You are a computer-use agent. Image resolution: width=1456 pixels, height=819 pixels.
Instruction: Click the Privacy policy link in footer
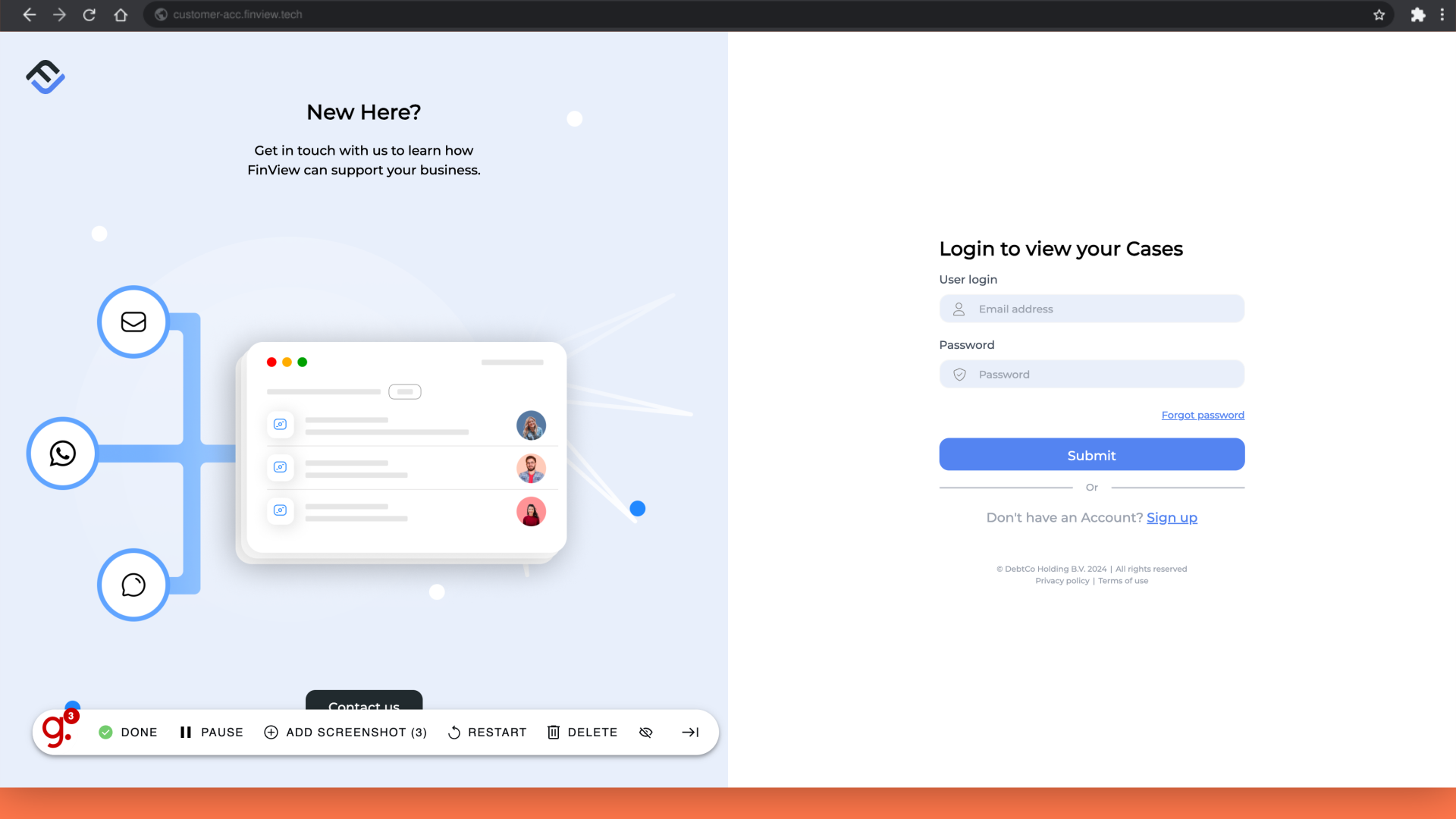pyautogui.click(x=1062, y=581)
